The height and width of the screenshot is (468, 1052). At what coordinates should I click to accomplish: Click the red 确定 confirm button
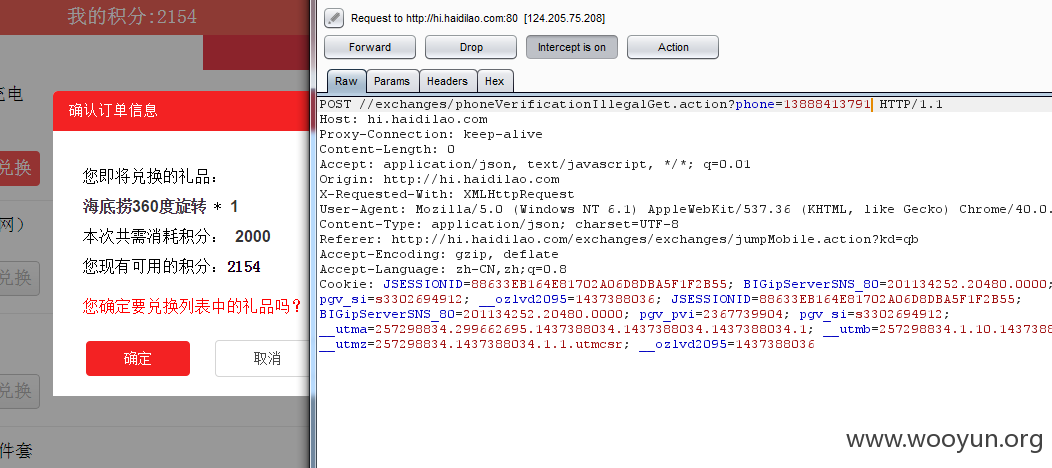tap(138, 359)
